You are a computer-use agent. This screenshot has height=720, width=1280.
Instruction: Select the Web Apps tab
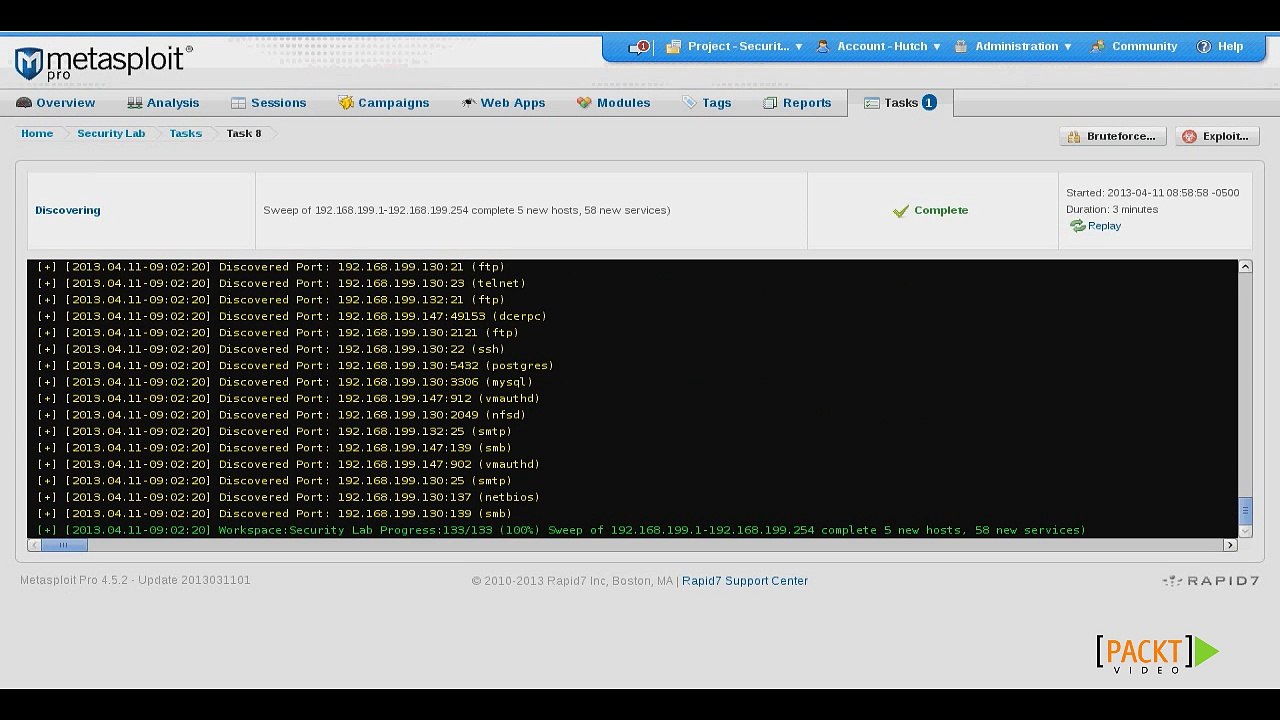tap(503, 103)
